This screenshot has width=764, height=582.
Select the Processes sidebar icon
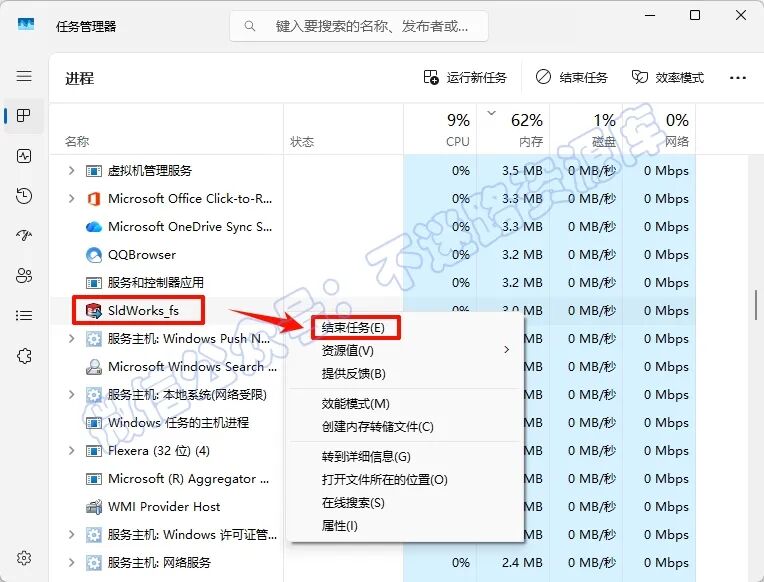coord(24,116)
